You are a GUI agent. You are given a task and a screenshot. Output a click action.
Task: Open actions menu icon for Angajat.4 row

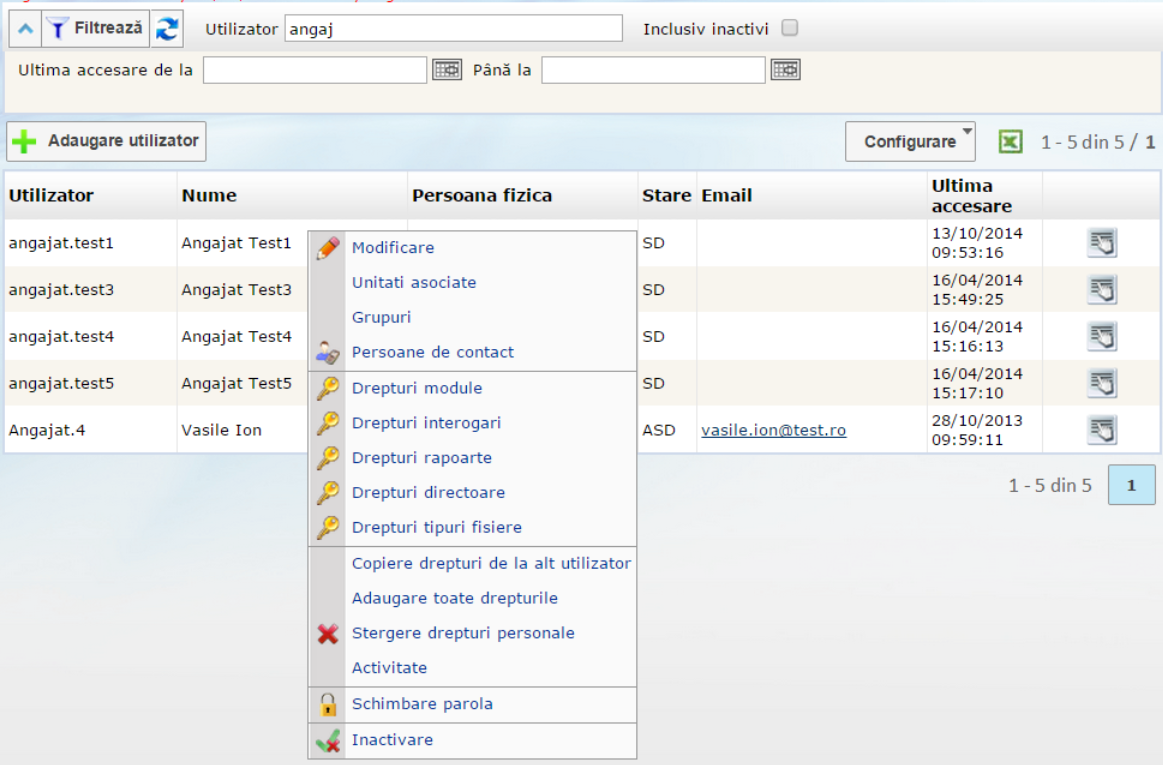click(x=1102, y=430)
